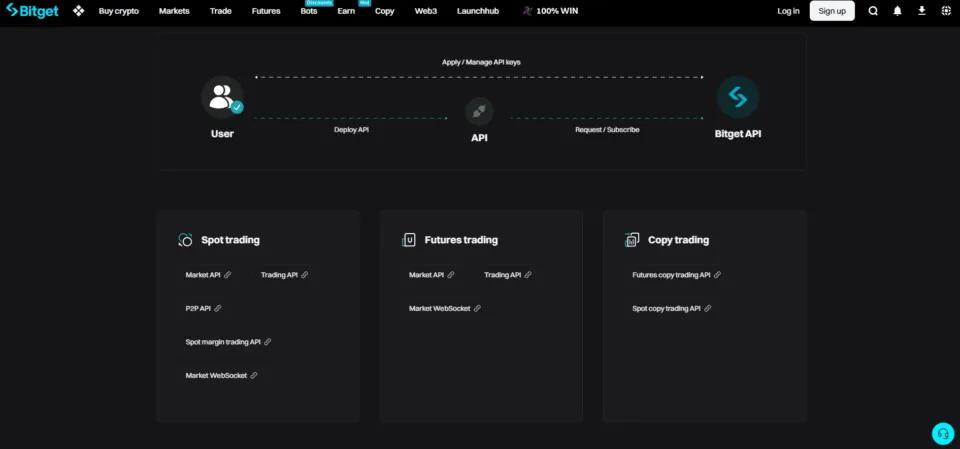Click the Futures trading heading
Screen dimensions: 960x449
461,240
